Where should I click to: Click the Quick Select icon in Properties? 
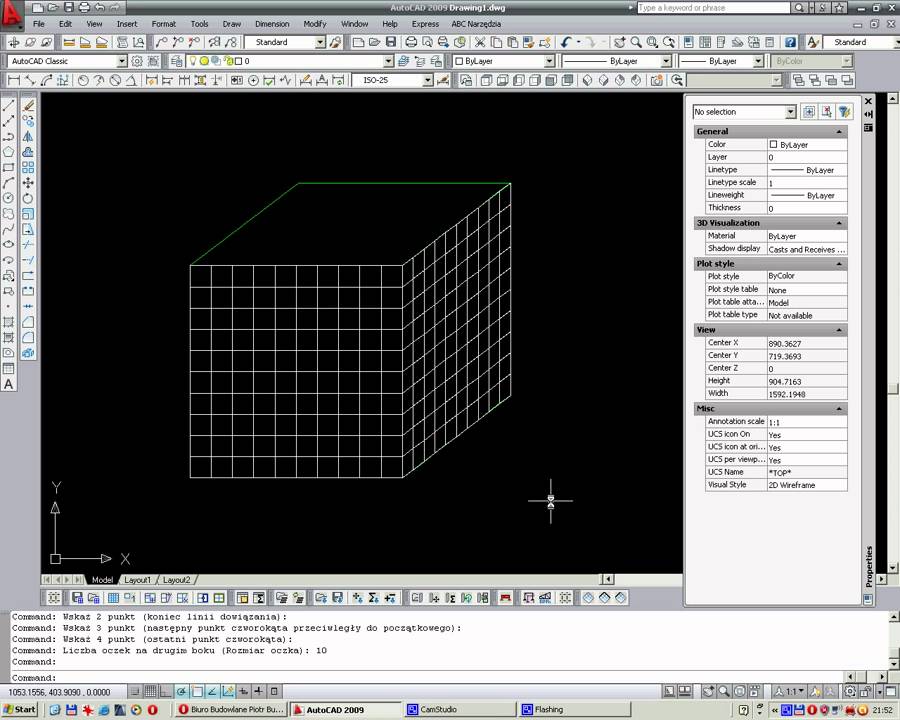pyautogui.click(x=844, y=112)
